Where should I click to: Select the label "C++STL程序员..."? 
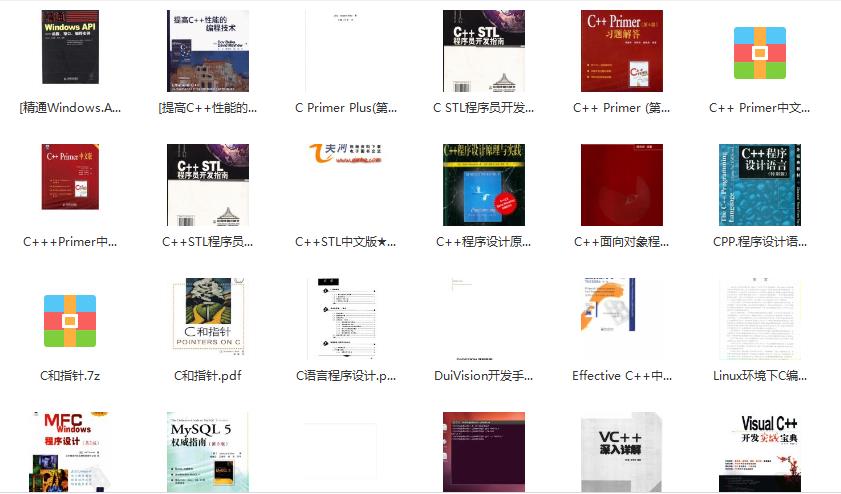208,242
